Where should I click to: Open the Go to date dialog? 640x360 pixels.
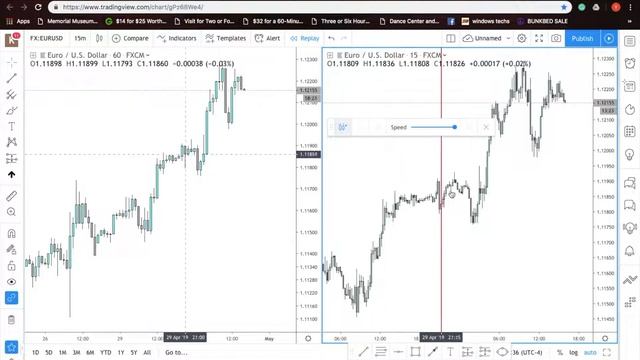tap(176, 352)
